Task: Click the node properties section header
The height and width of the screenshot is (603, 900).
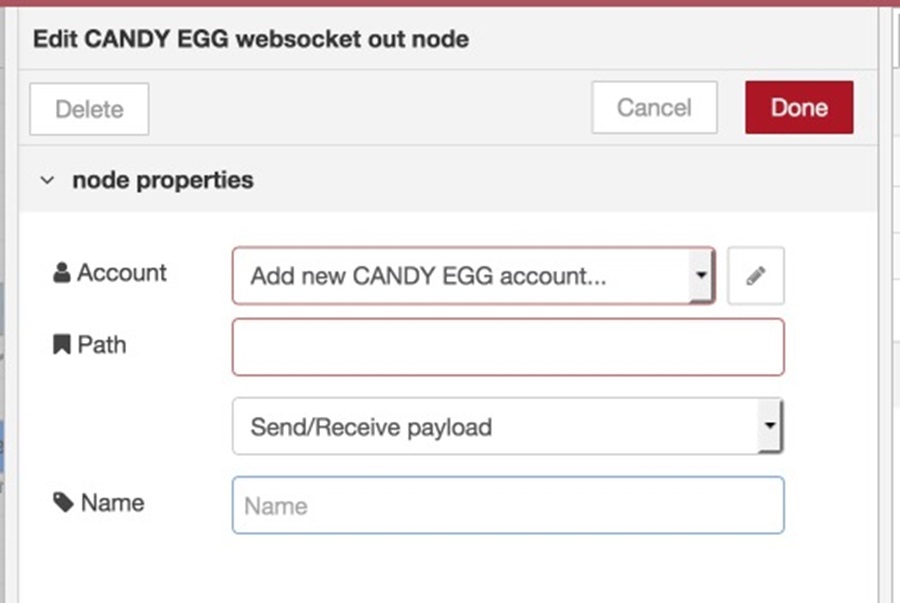Action: coord(448,180)
